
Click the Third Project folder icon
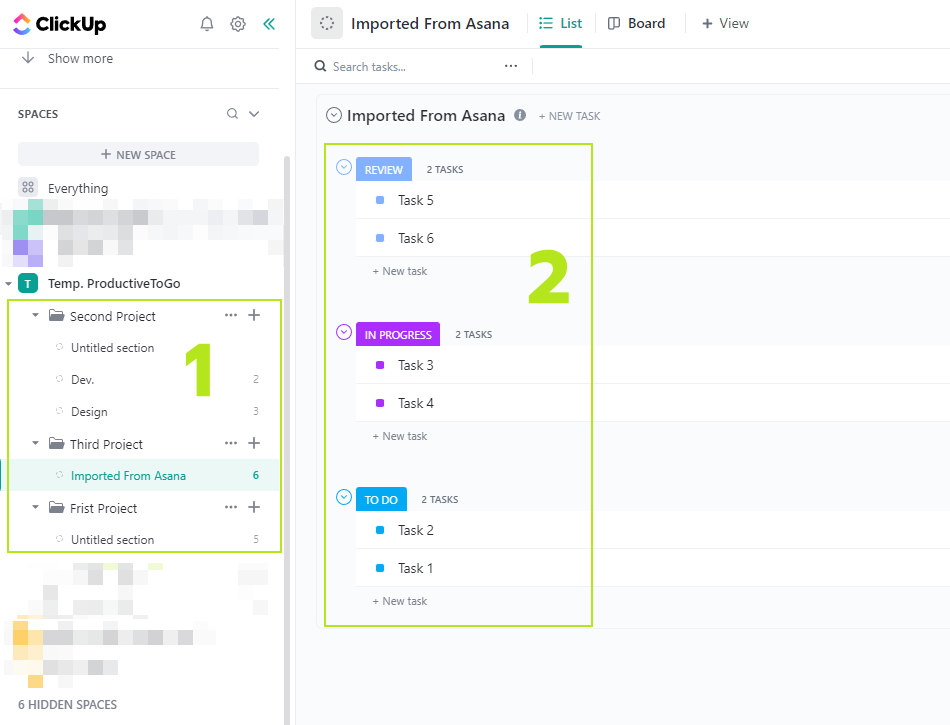click(56, 443)
